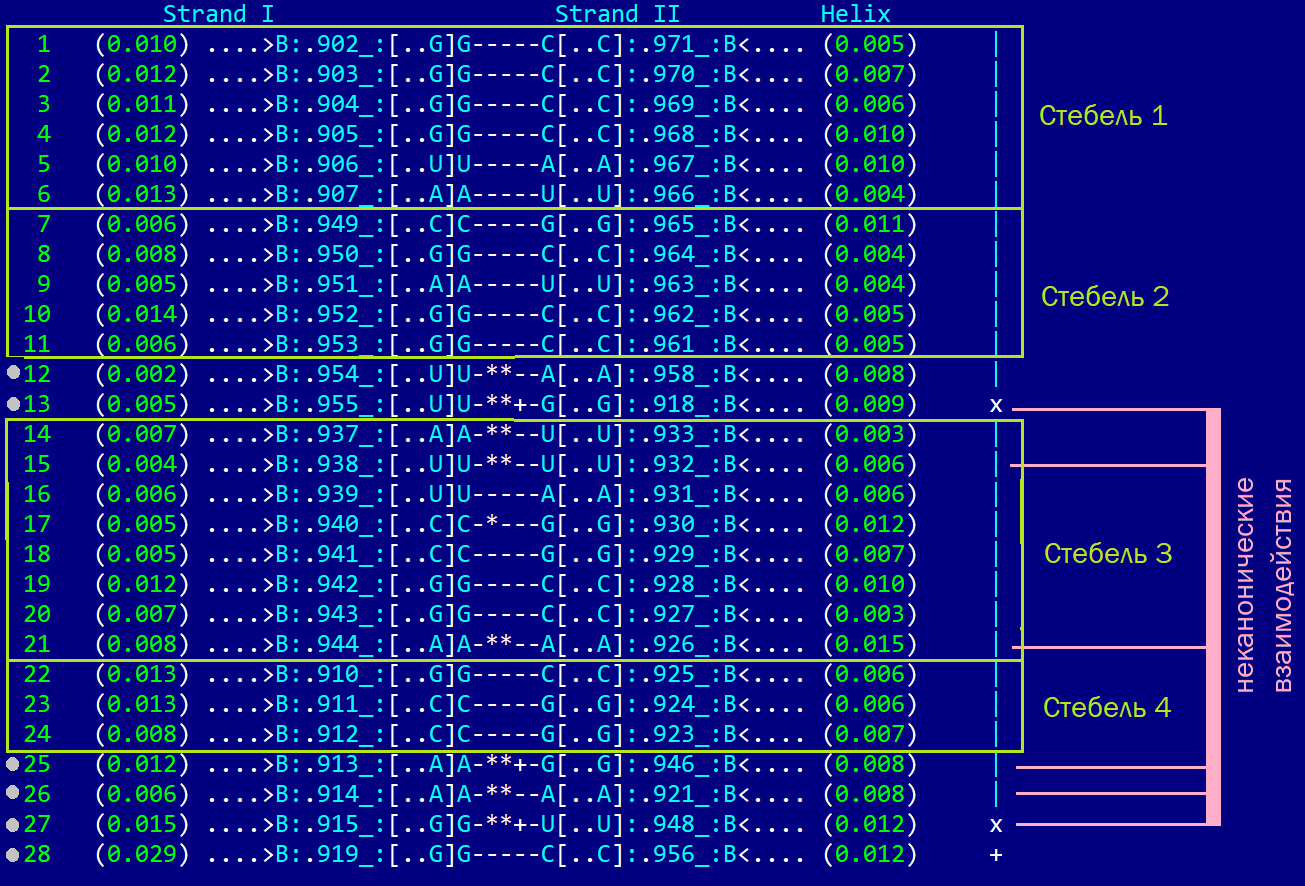Click the (0.029) value in row 28
The width and height of the screenshot is (1305, 886).
pyautogui.click(x=142, y=855)
